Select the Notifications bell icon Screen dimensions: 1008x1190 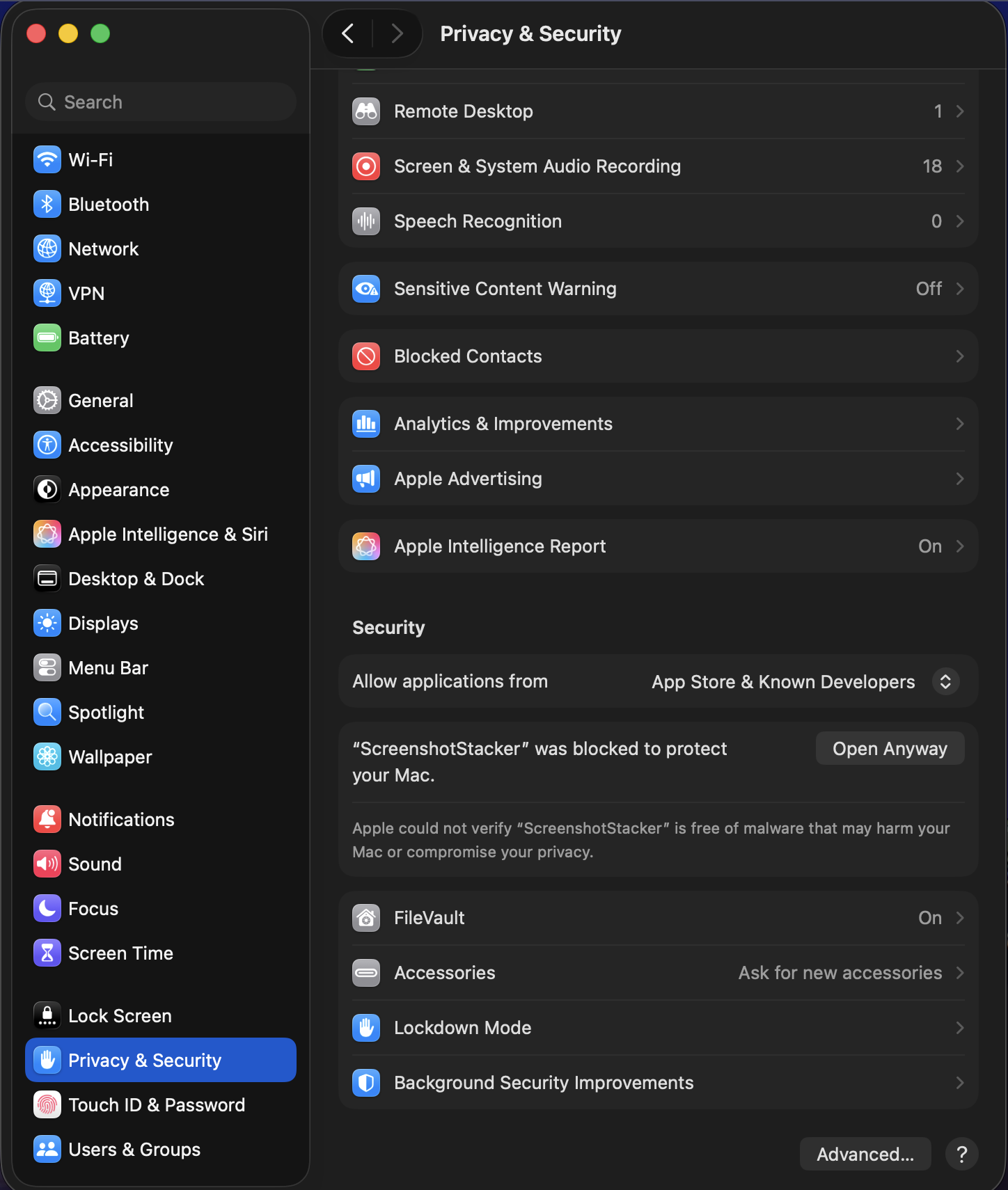[x=47, y=820]
